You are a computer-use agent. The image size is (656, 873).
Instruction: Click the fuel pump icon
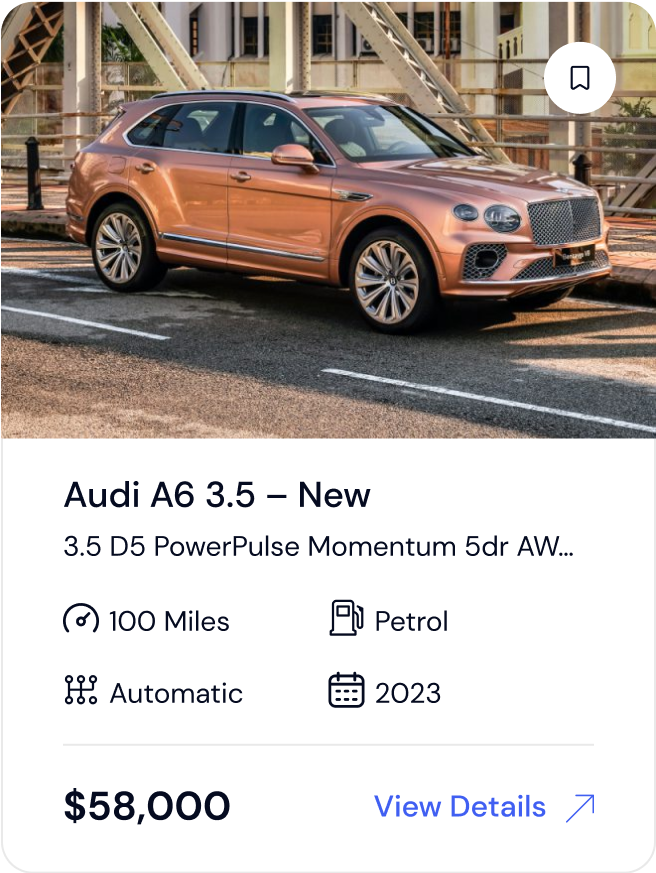click(346, 617)
